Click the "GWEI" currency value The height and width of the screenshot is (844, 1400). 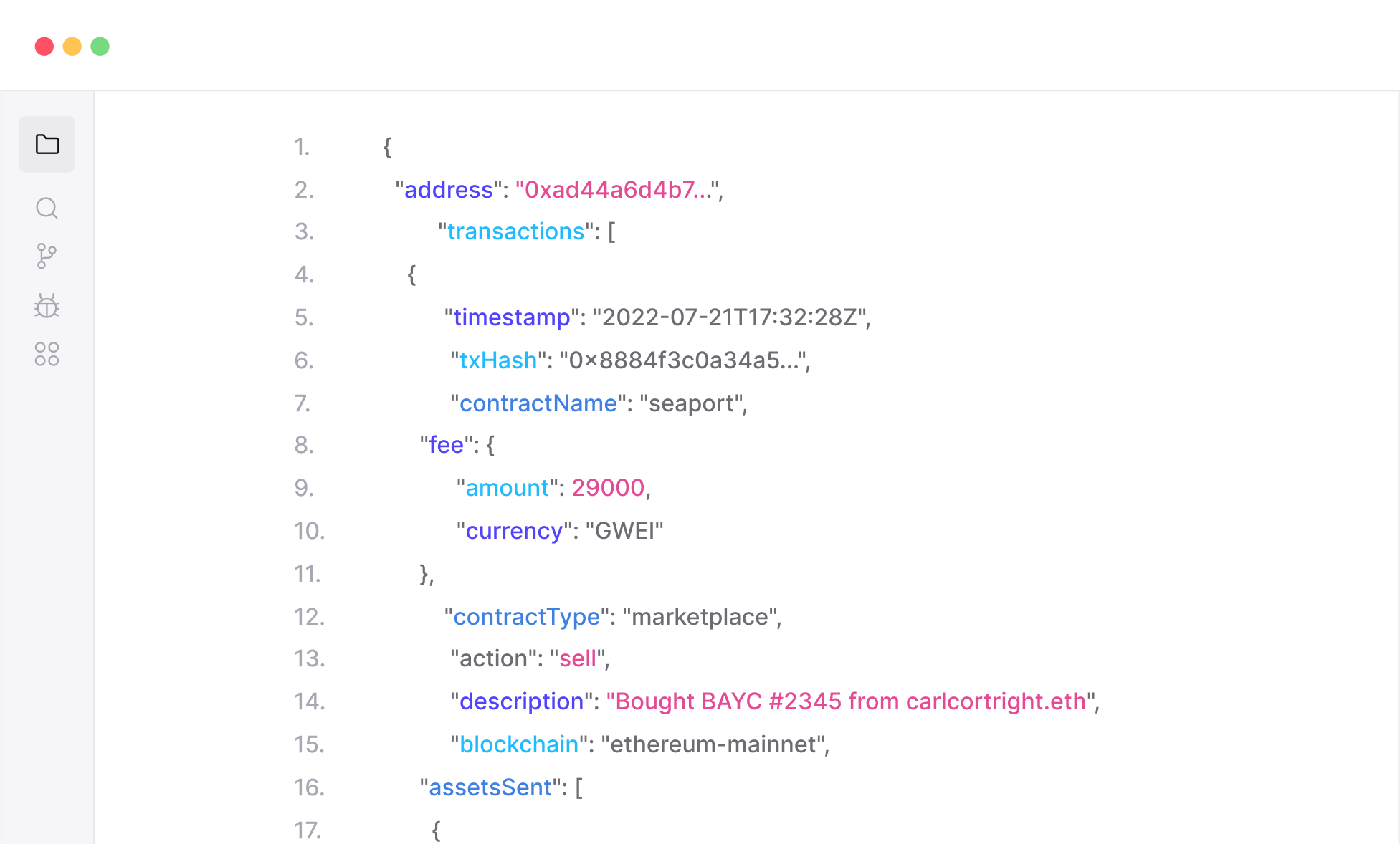(x=624, y=531)
